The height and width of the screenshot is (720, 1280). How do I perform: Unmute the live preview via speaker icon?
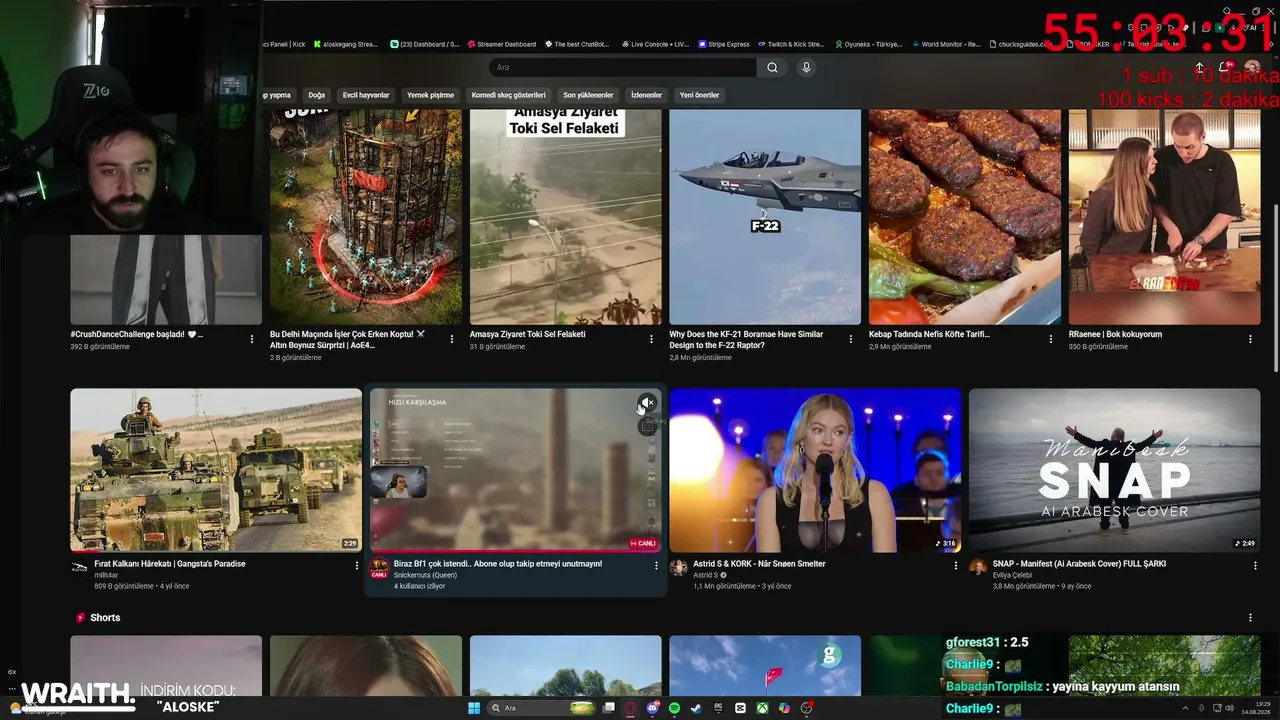point(647,403)
